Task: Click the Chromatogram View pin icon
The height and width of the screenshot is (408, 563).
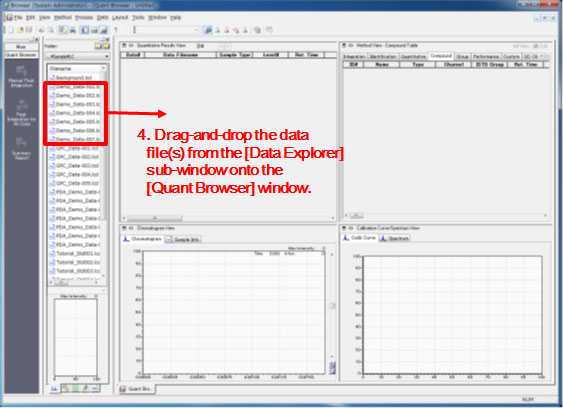Action: [x=124, y=228]
